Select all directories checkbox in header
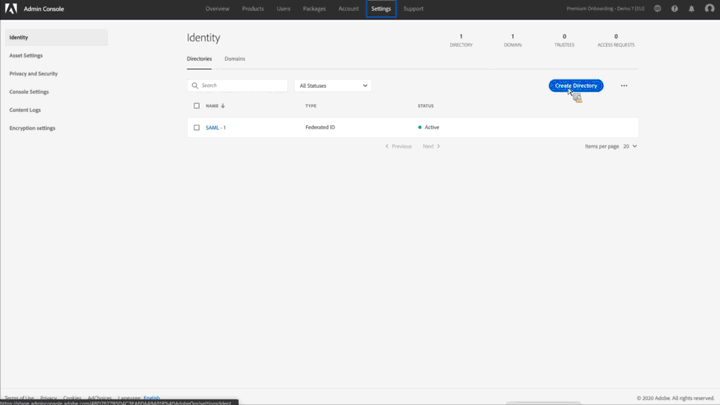The image size is (720, 405). pyautogui.click(x=197, y=106)
